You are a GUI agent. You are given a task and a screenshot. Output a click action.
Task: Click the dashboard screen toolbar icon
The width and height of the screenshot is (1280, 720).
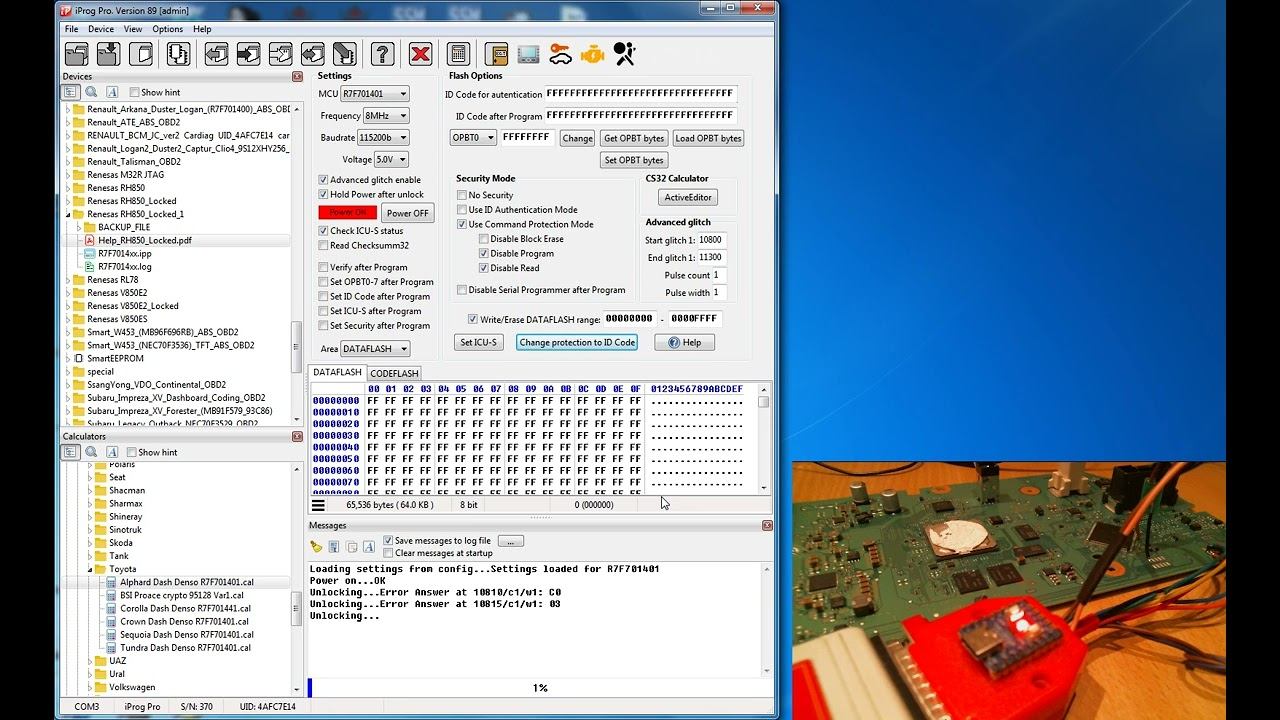528,54
